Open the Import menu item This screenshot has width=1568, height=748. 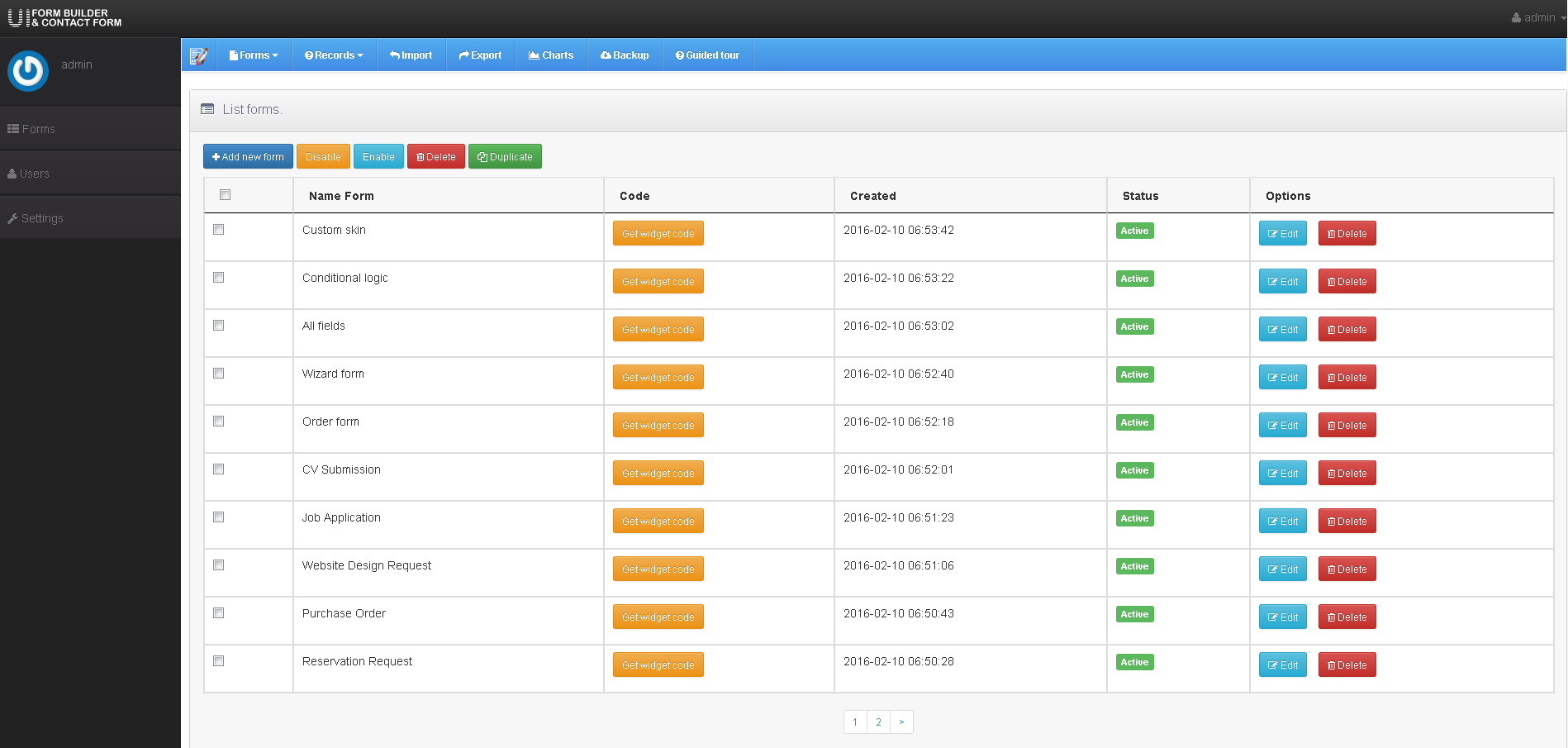[x=411, y=55]
